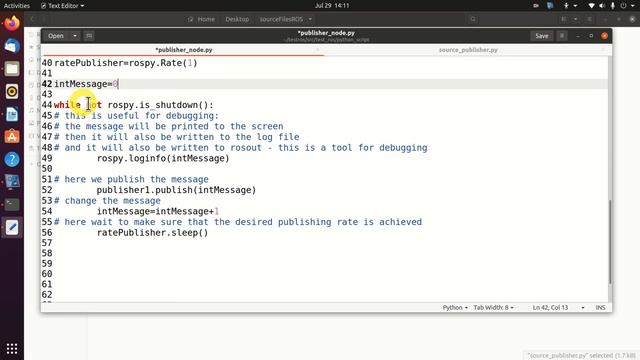The width and height of the screenshot is (640, 360).
Task: Click the ratePublisher.sleep() line
Action: coord(152,233)
